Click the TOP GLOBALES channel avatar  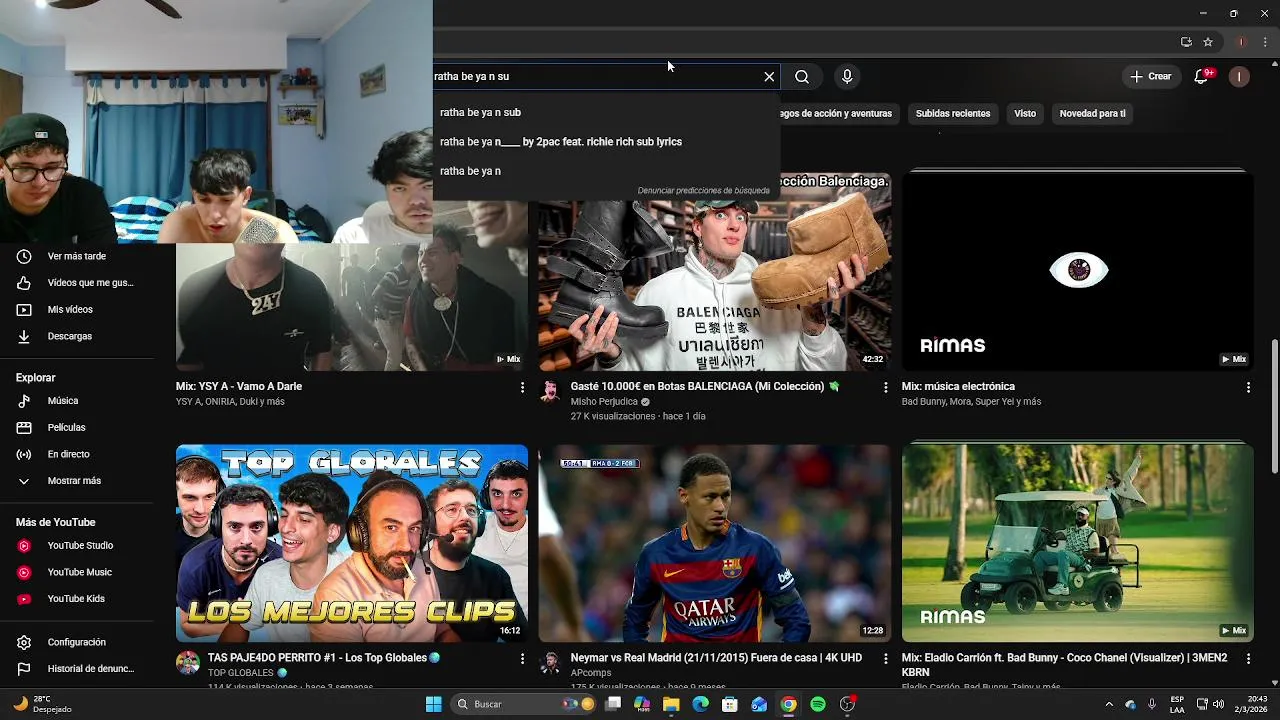pos(188,663)
